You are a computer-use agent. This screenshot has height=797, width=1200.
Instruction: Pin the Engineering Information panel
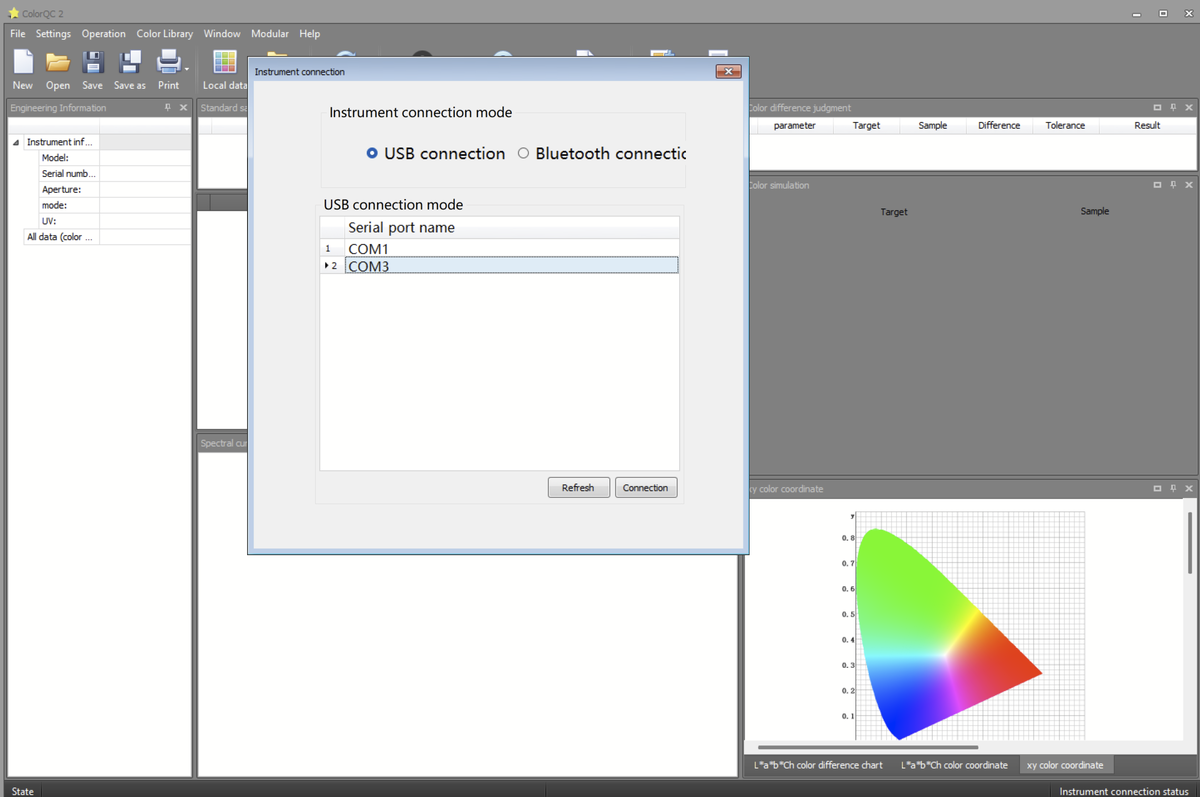(x=168, y=108)
